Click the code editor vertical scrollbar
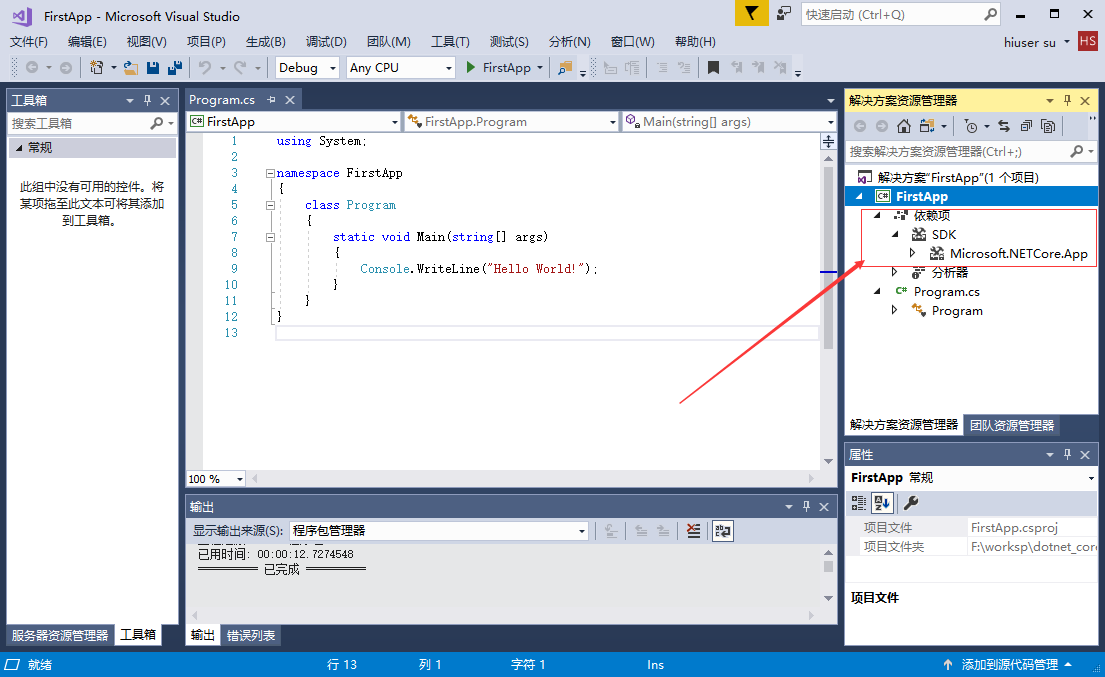Image resolution: width=1105 pixels, height=677 pixels. [x=828, y=300]
